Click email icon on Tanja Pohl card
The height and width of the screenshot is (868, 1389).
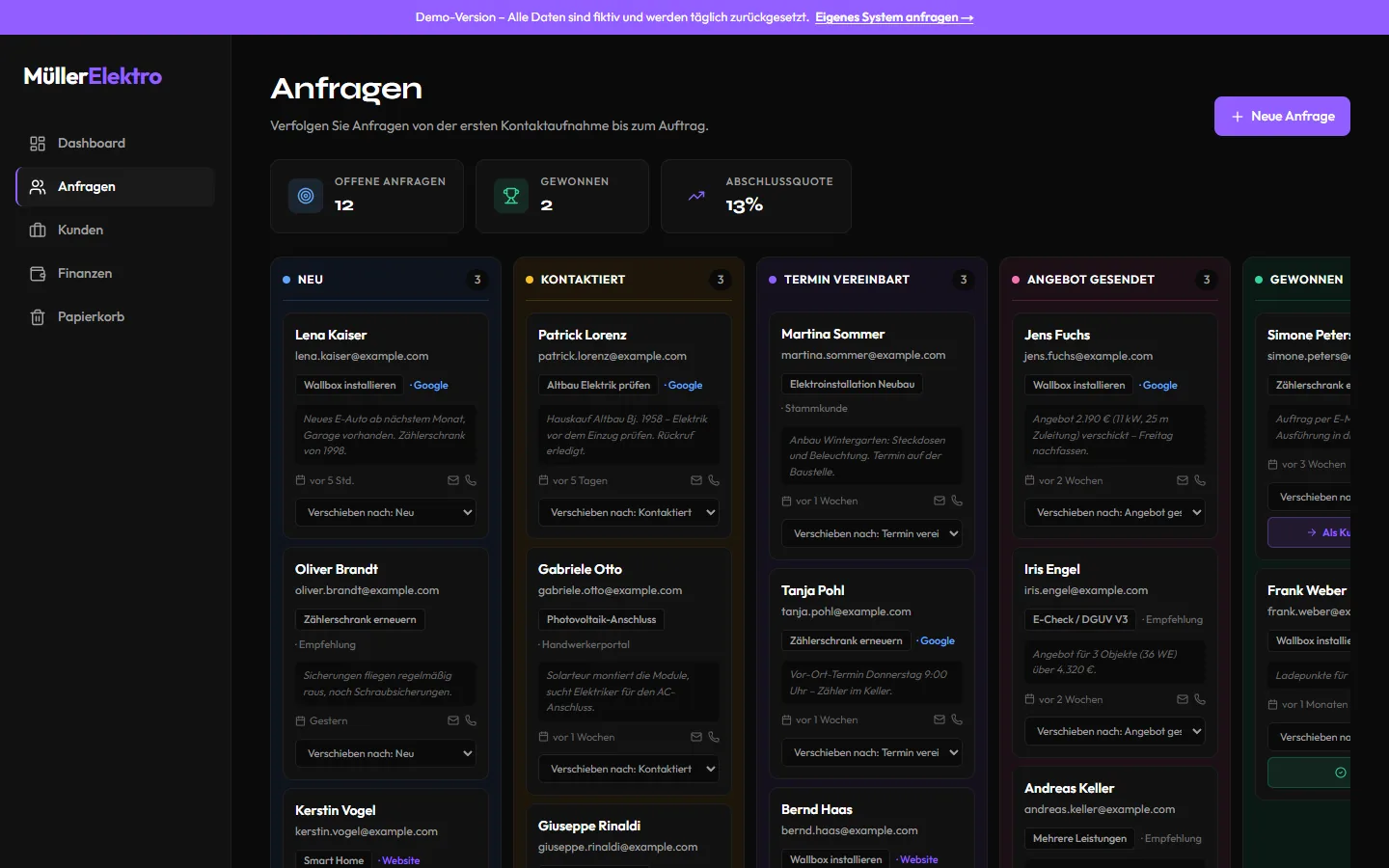940,719
